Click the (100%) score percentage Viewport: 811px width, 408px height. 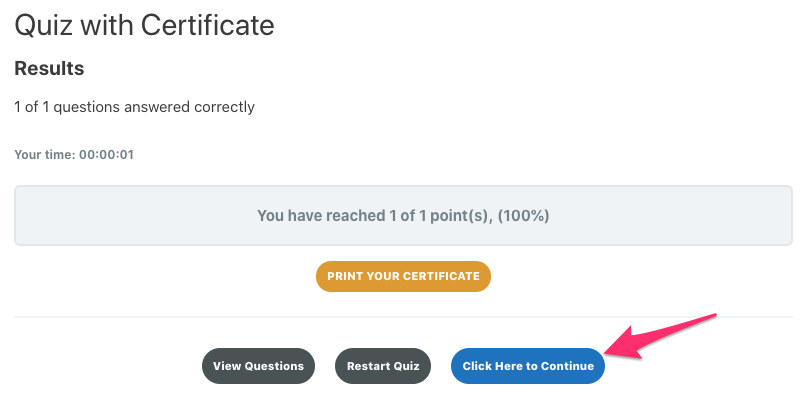click(x=523, y=215)
